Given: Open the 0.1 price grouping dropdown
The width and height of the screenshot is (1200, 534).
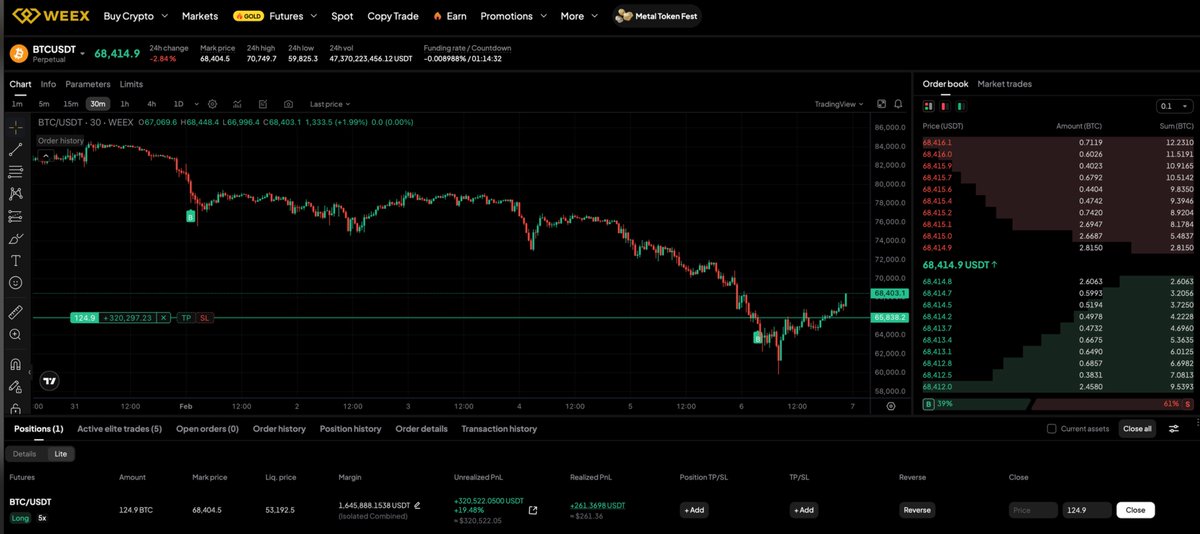Looking at the screenshot, I should (1174, 106).
